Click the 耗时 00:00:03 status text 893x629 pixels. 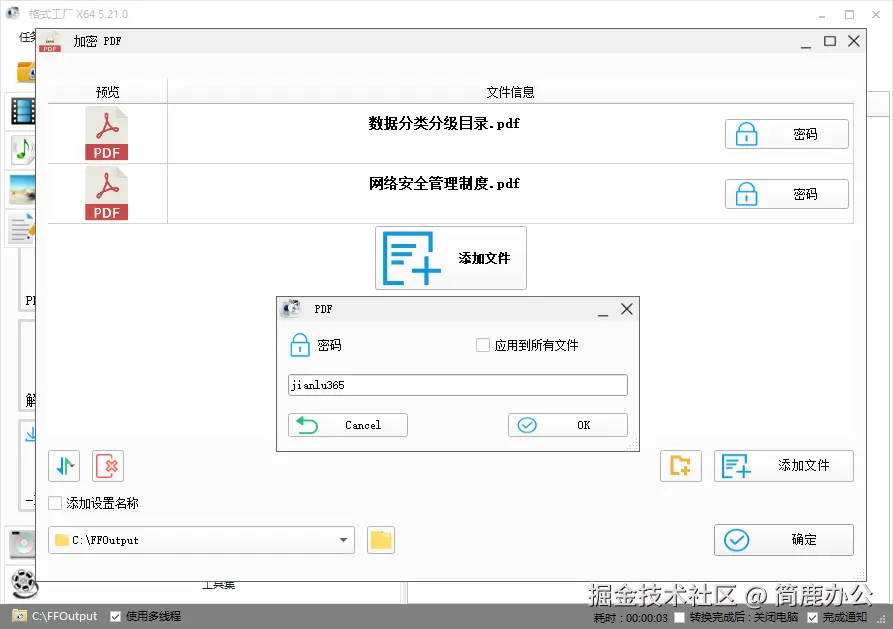pyautogui.click(x=630, y=618)
